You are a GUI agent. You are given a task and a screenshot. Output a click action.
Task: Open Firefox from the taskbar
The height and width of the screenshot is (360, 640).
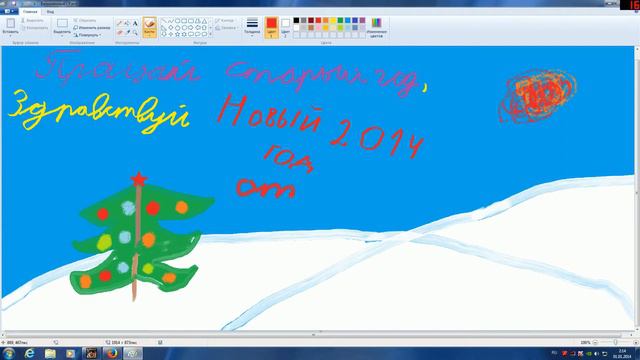(x=112, y=353)
